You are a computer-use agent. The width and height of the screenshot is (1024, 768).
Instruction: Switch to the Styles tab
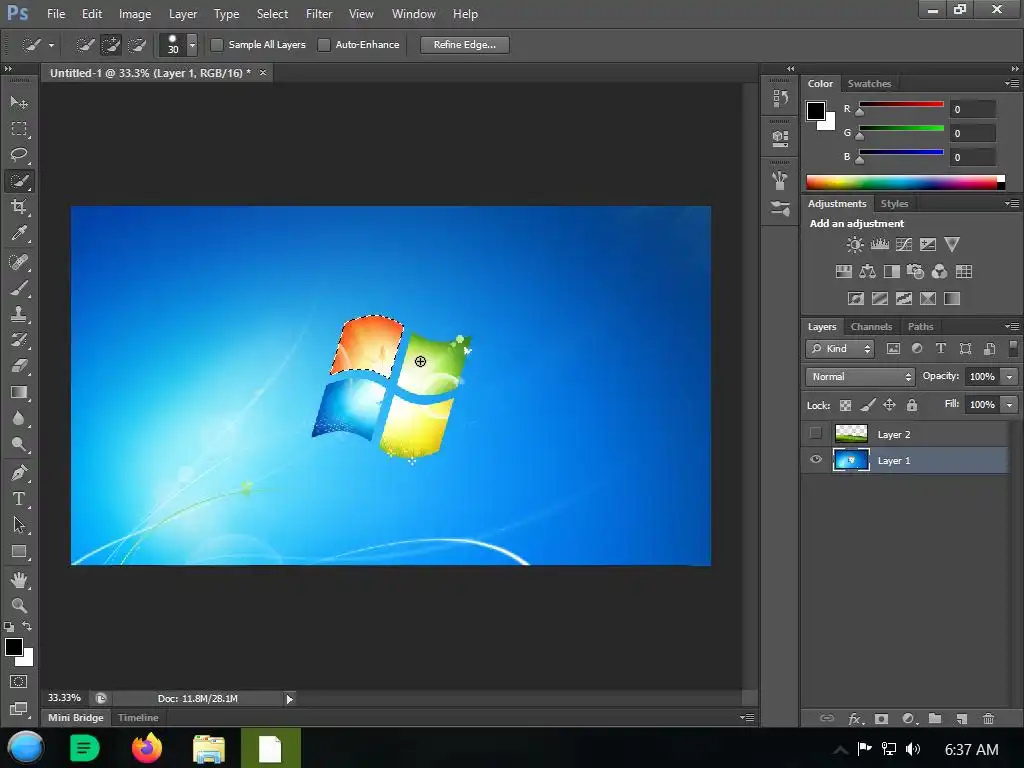pos(894,204)
